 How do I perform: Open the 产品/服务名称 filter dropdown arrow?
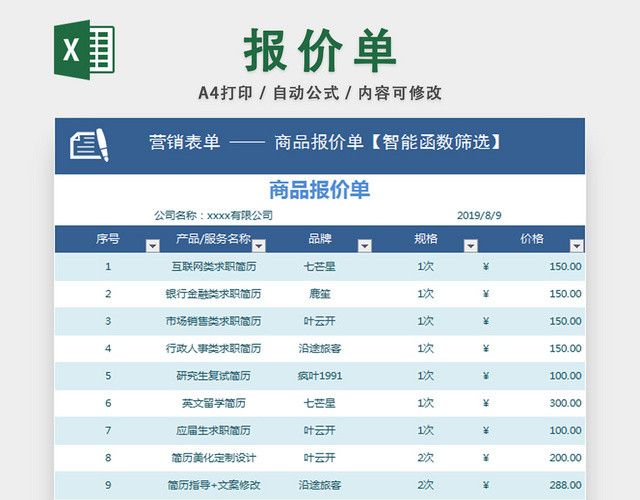pyautogui.click(x=259, y=246)
